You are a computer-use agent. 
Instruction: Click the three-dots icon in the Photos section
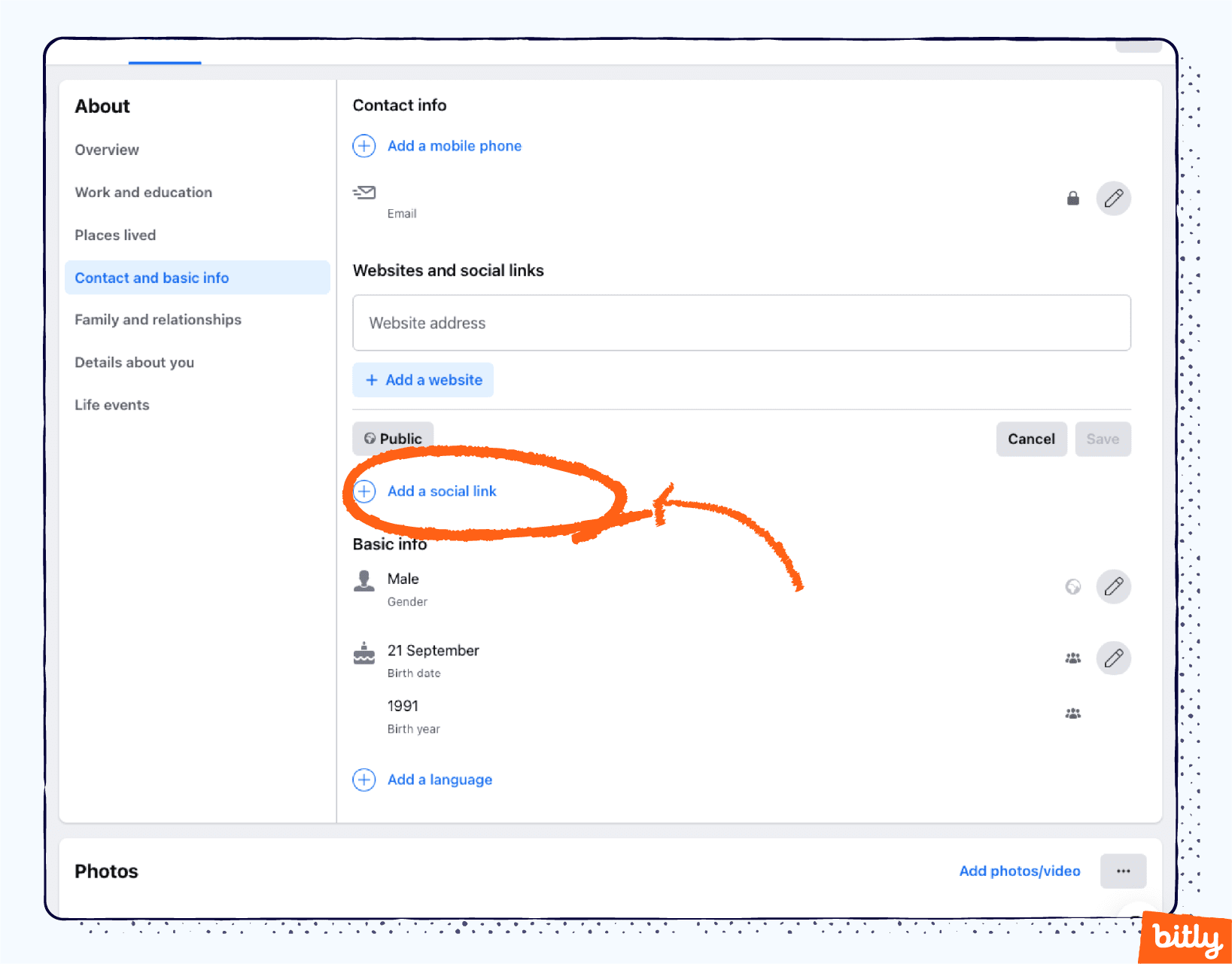coord(1124,871)
